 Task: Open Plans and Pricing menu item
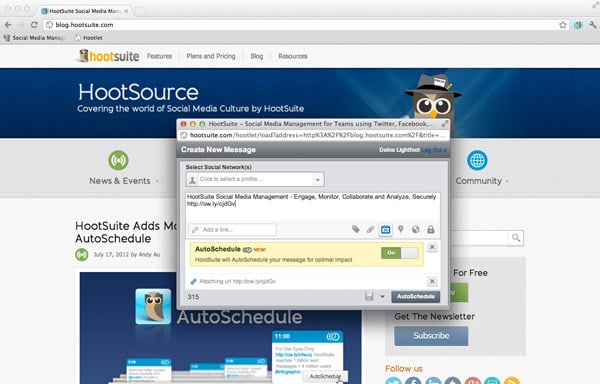pos(211,56)
